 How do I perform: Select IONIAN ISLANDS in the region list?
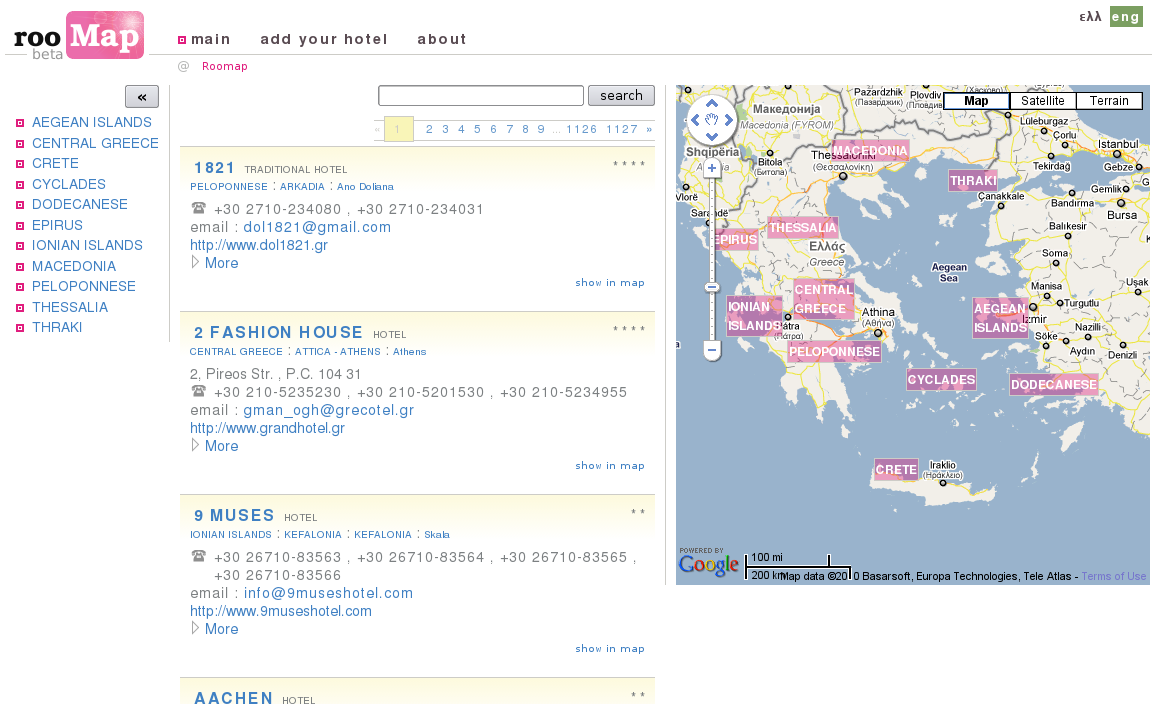[87, 246]
